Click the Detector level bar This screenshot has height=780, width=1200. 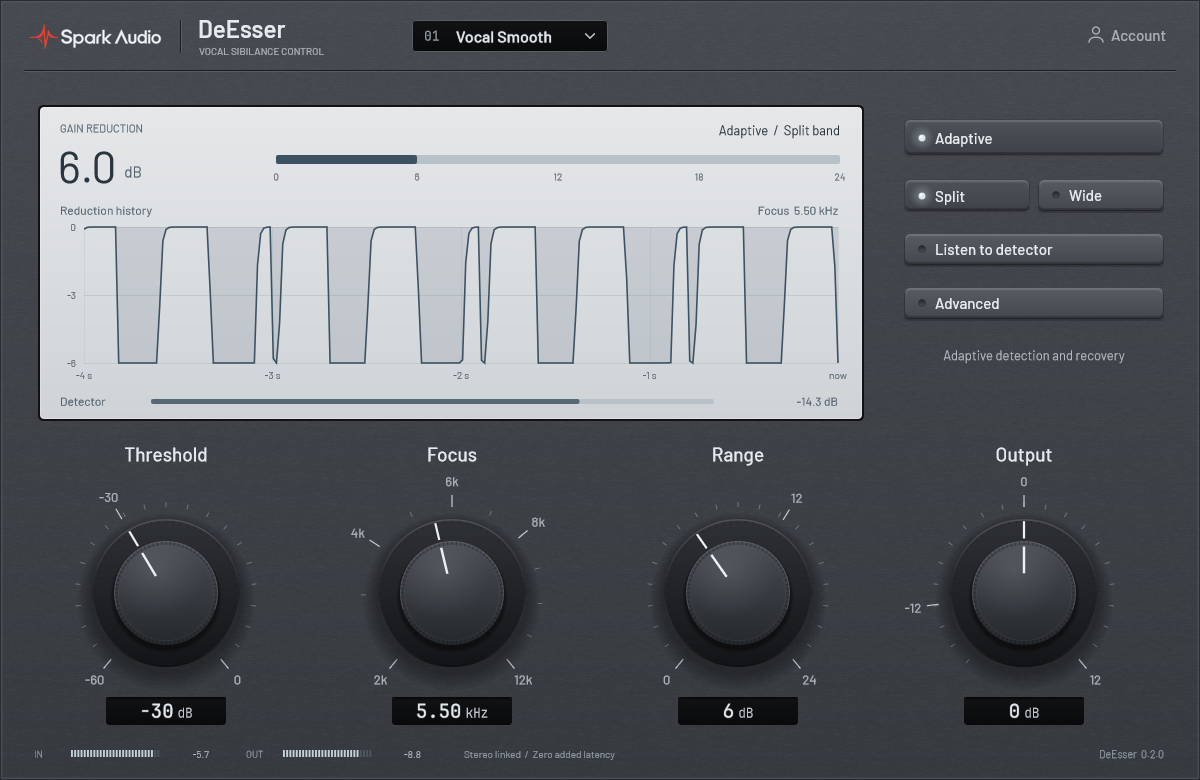click(x=432, y=401)
